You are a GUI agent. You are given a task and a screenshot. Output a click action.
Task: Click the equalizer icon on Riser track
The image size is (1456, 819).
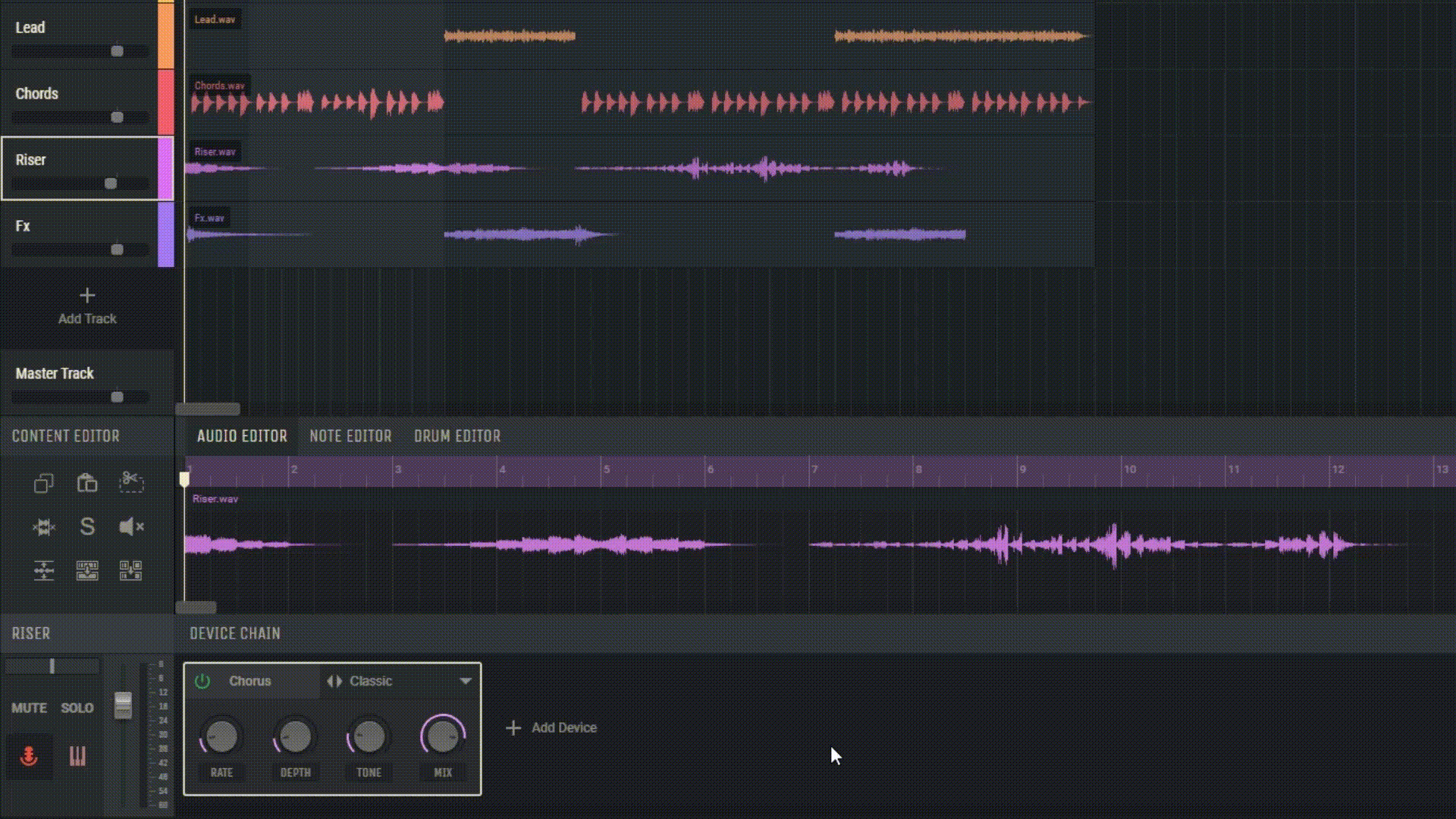[x=77, y=756]
